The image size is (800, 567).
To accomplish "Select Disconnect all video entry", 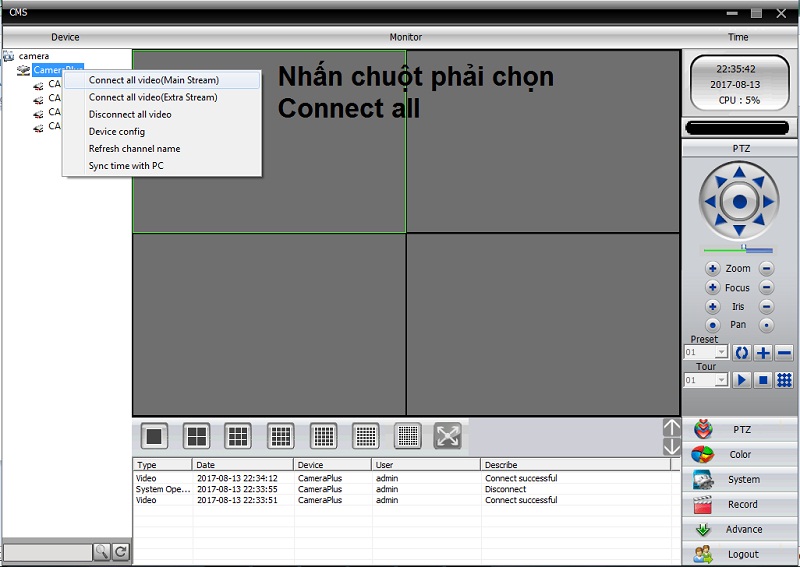I will click(x=162, y=114).
